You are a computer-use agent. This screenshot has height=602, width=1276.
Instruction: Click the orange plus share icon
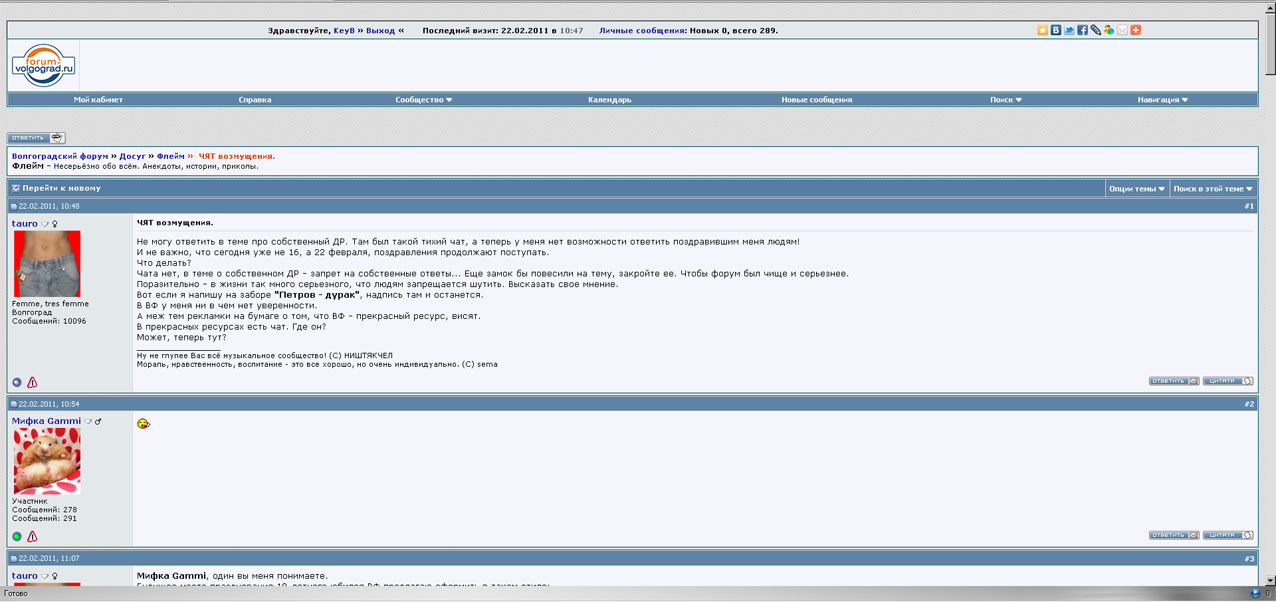(x=1135, y=30)
